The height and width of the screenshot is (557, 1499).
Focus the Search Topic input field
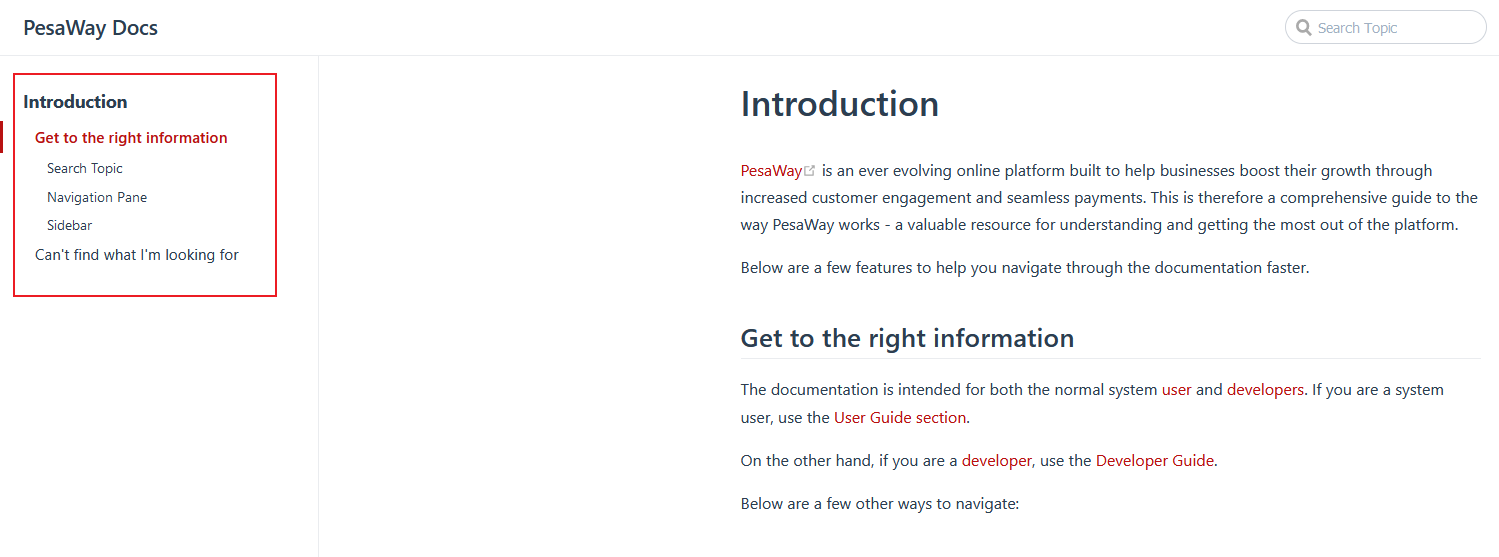[1396, 28]
